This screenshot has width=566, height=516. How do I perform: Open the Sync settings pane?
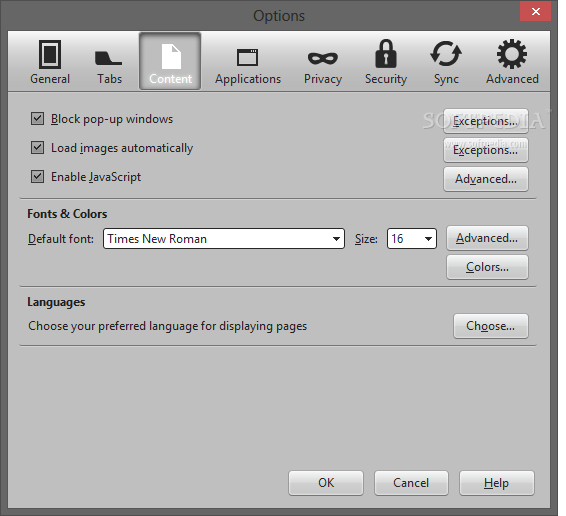point(446,62)
